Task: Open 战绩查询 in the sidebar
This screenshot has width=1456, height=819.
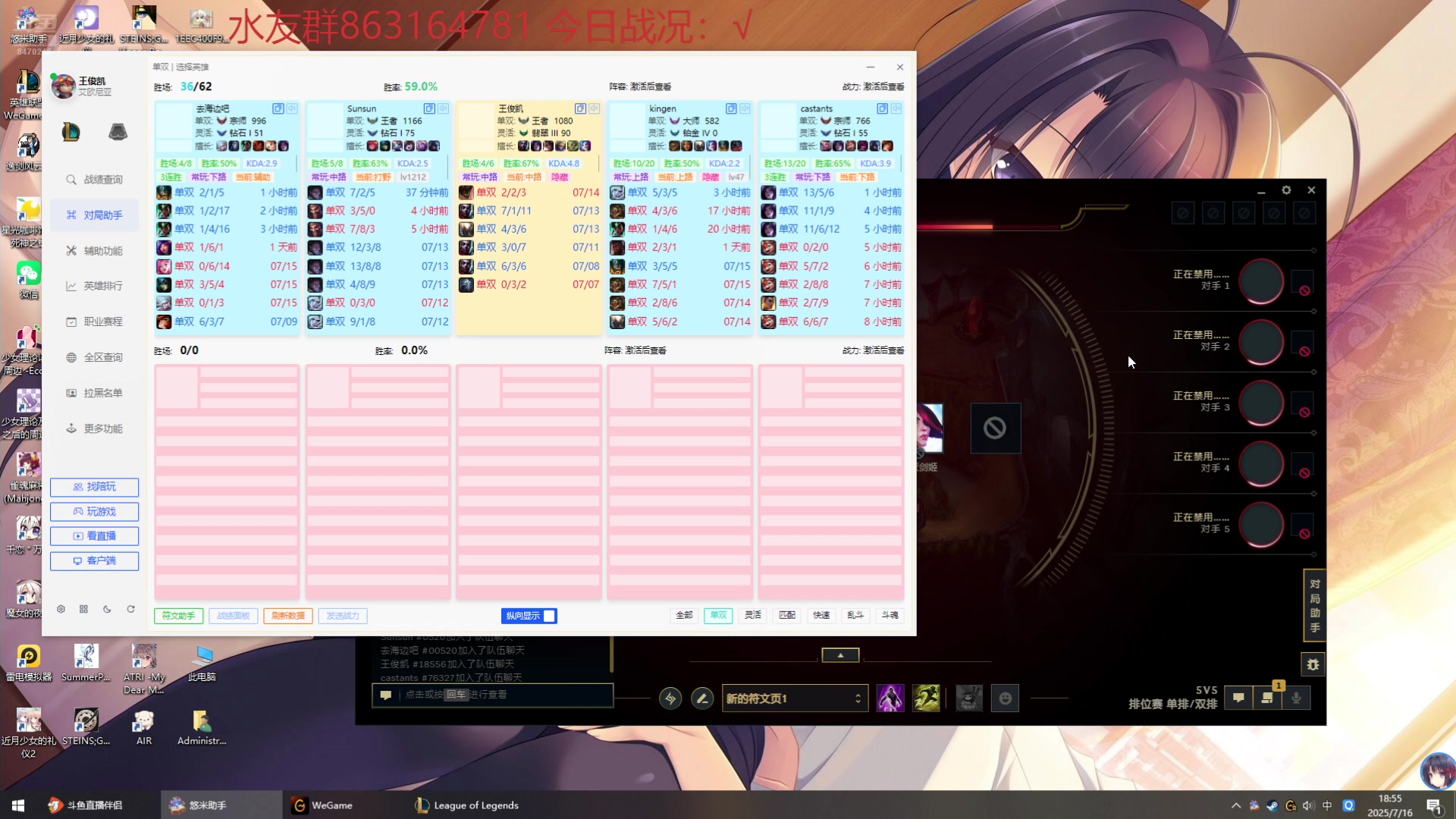Action: (96, 180)
